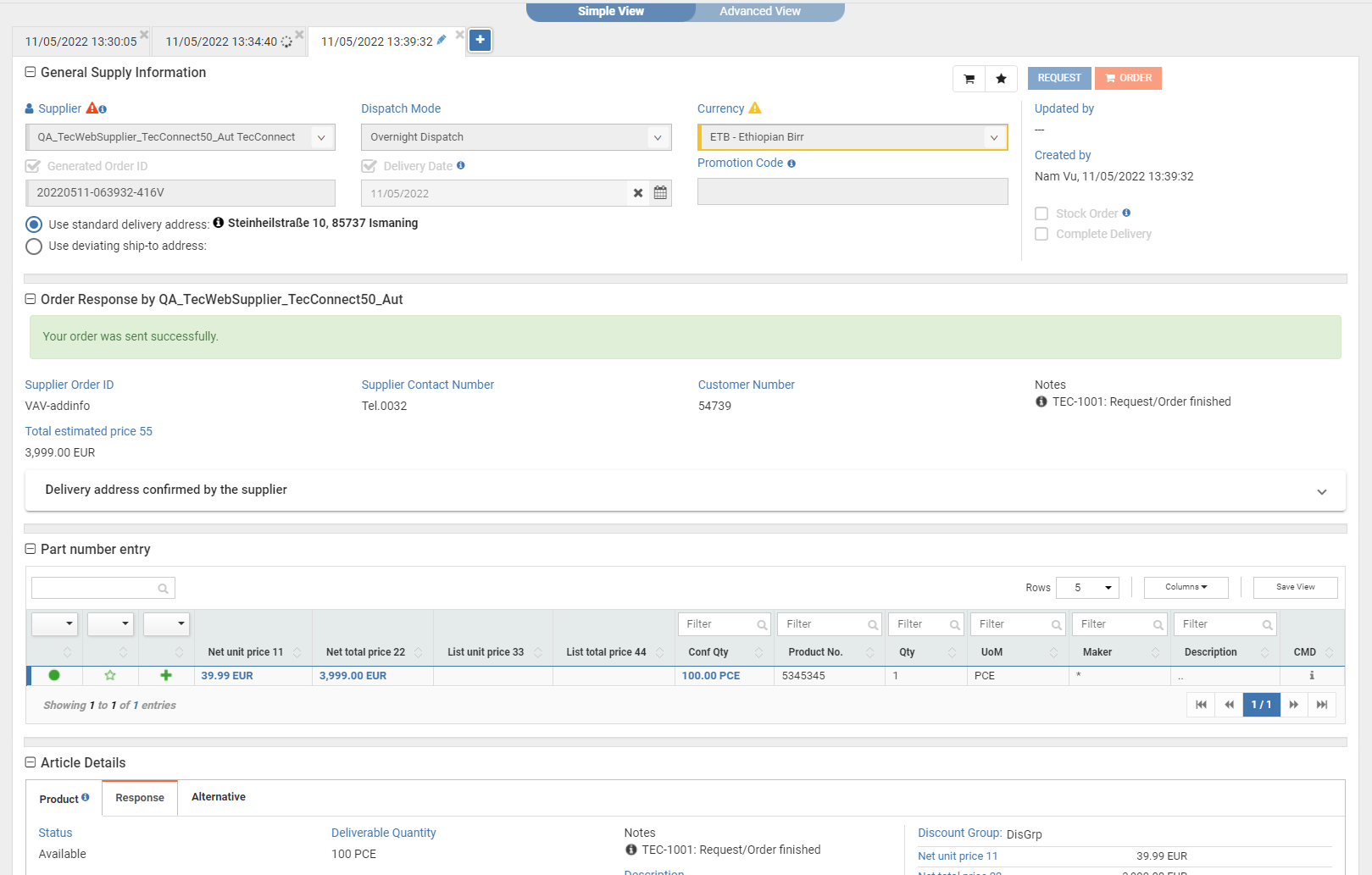The width and height of the screenshot is (1372, 875).
Task: Click the Promotion Code input field
Action: (x=853, y=191)
